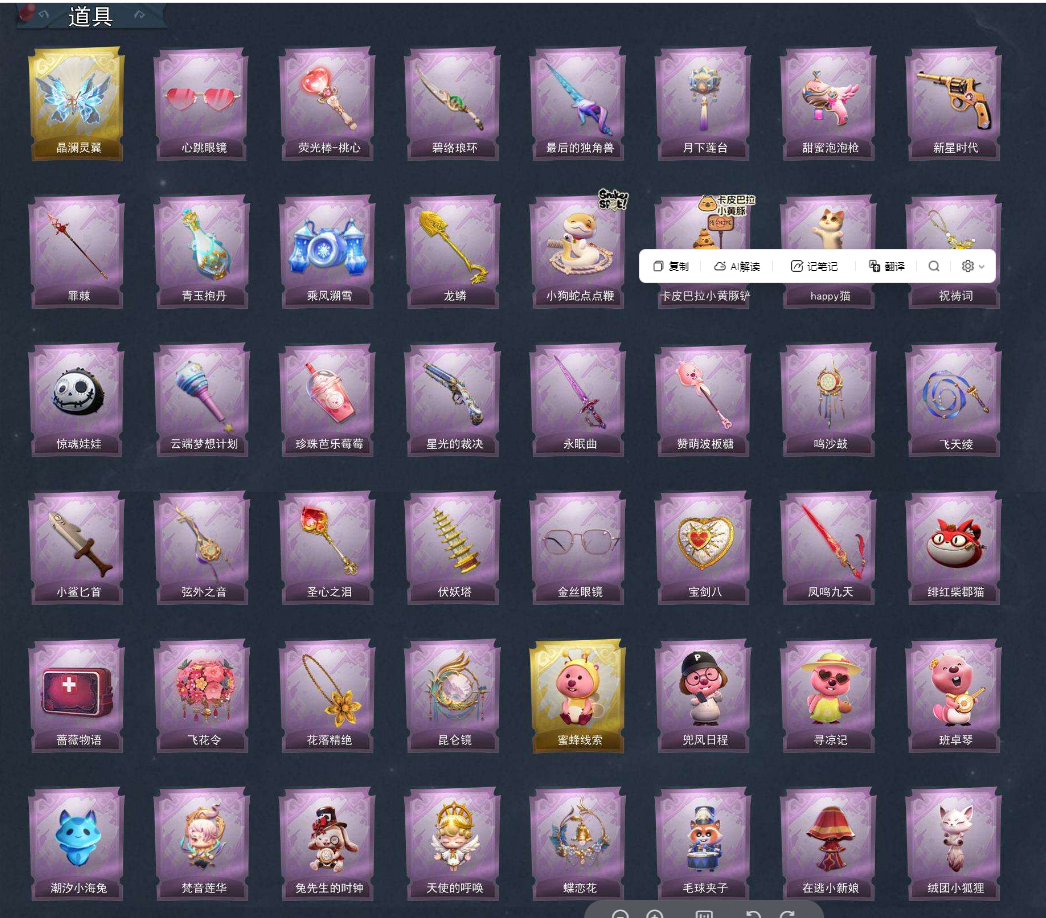Select the 云端梦想计划 item card
The width and height of the screenshot is (1046, 918).
click(x=201, y=400)
